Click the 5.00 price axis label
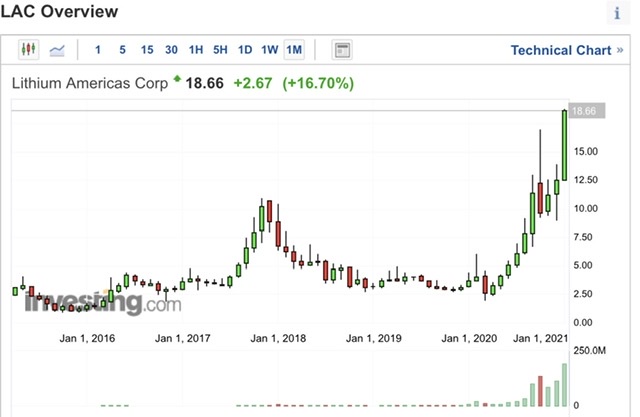Image resolution: width=640 pixels, height=417 pixels. pyautogui.click(x=583, y=265)
